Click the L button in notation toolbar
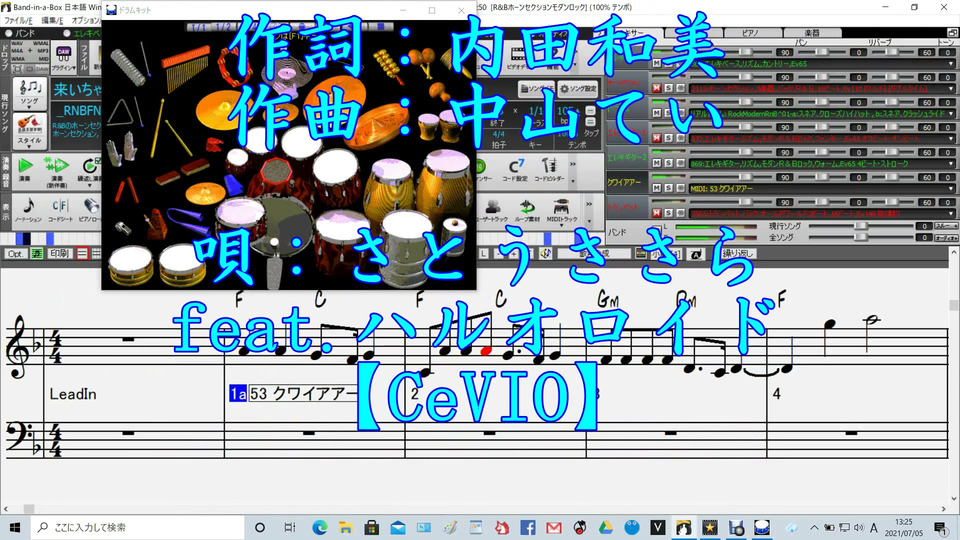The height and width of the screenshot is (540, 960). coord(484,253)
